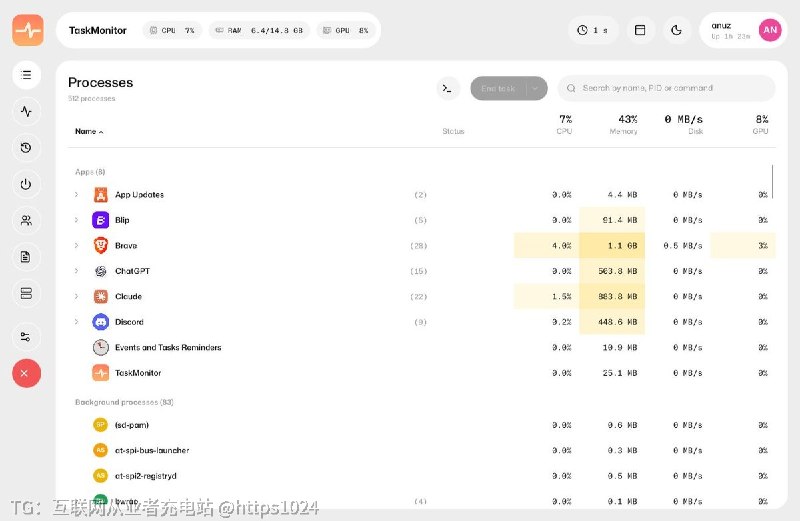Open the performance pulse sidebar view
The height and width of the screenshot is (521, 800).
point(26,111)
